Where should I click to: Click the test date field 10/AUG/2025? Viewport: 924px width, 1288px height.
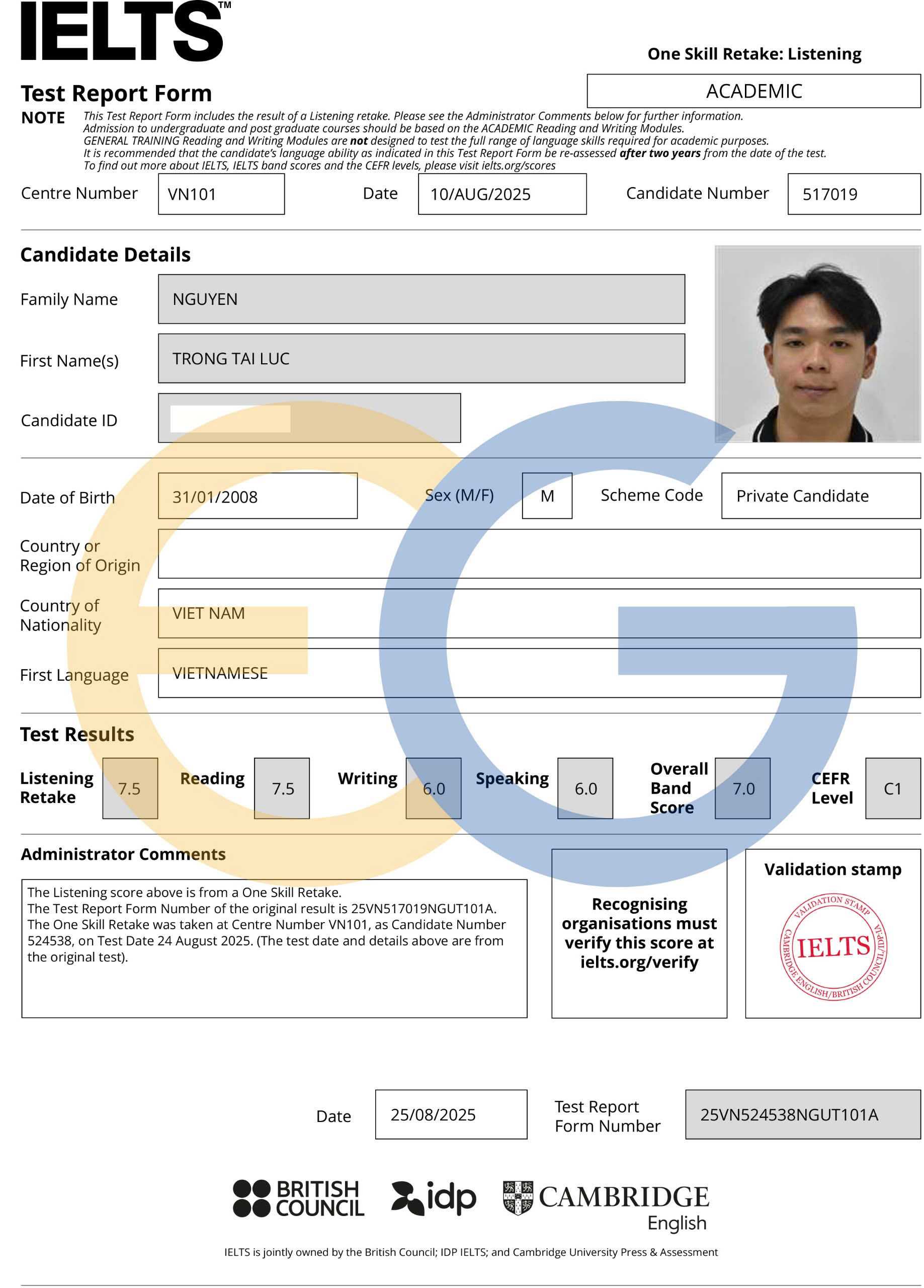click(501, 194)
